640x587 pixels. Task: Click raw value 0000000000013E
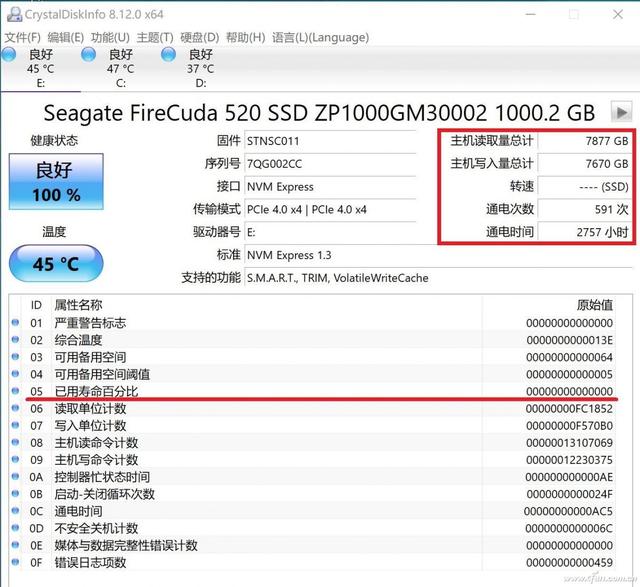click(x=569, y=340)
